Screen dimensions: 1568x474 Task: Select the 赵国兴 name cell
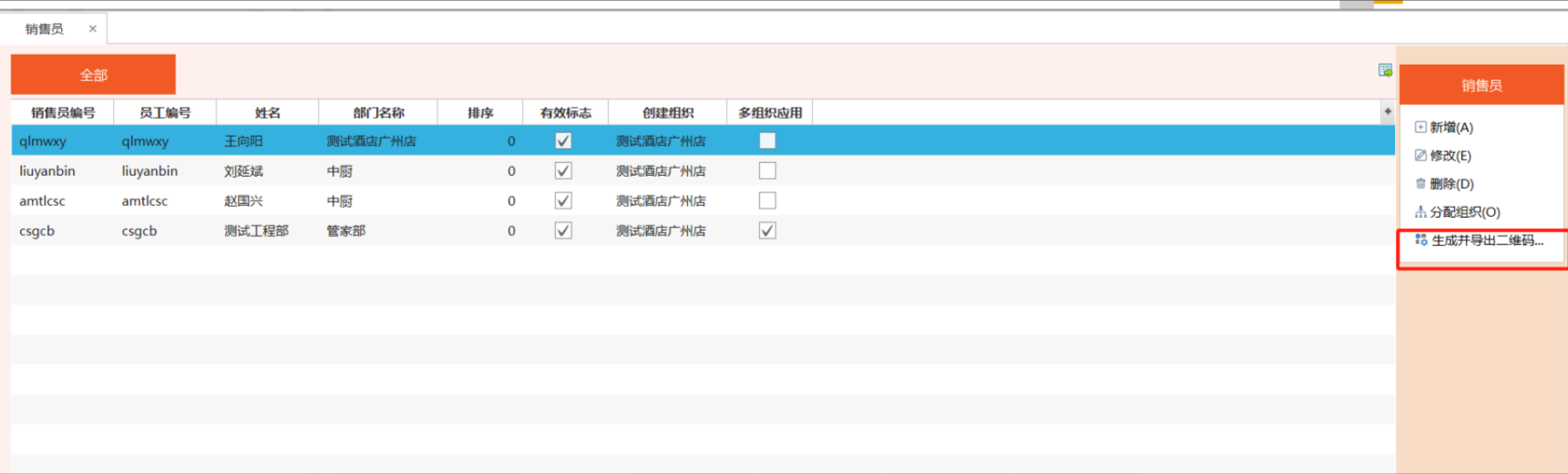243,201
